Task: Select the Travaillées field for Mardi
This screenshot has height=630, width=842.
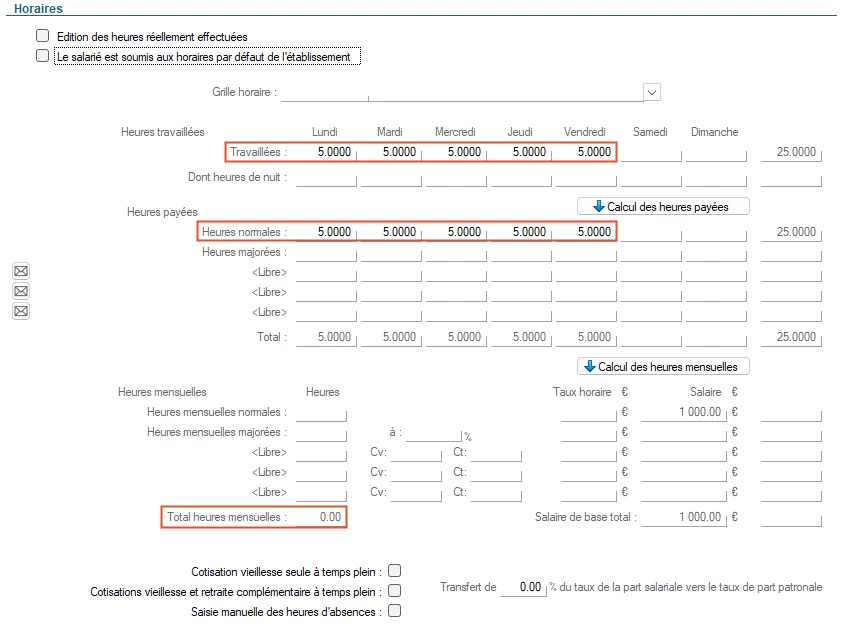Action: click(x=391, y=152)
